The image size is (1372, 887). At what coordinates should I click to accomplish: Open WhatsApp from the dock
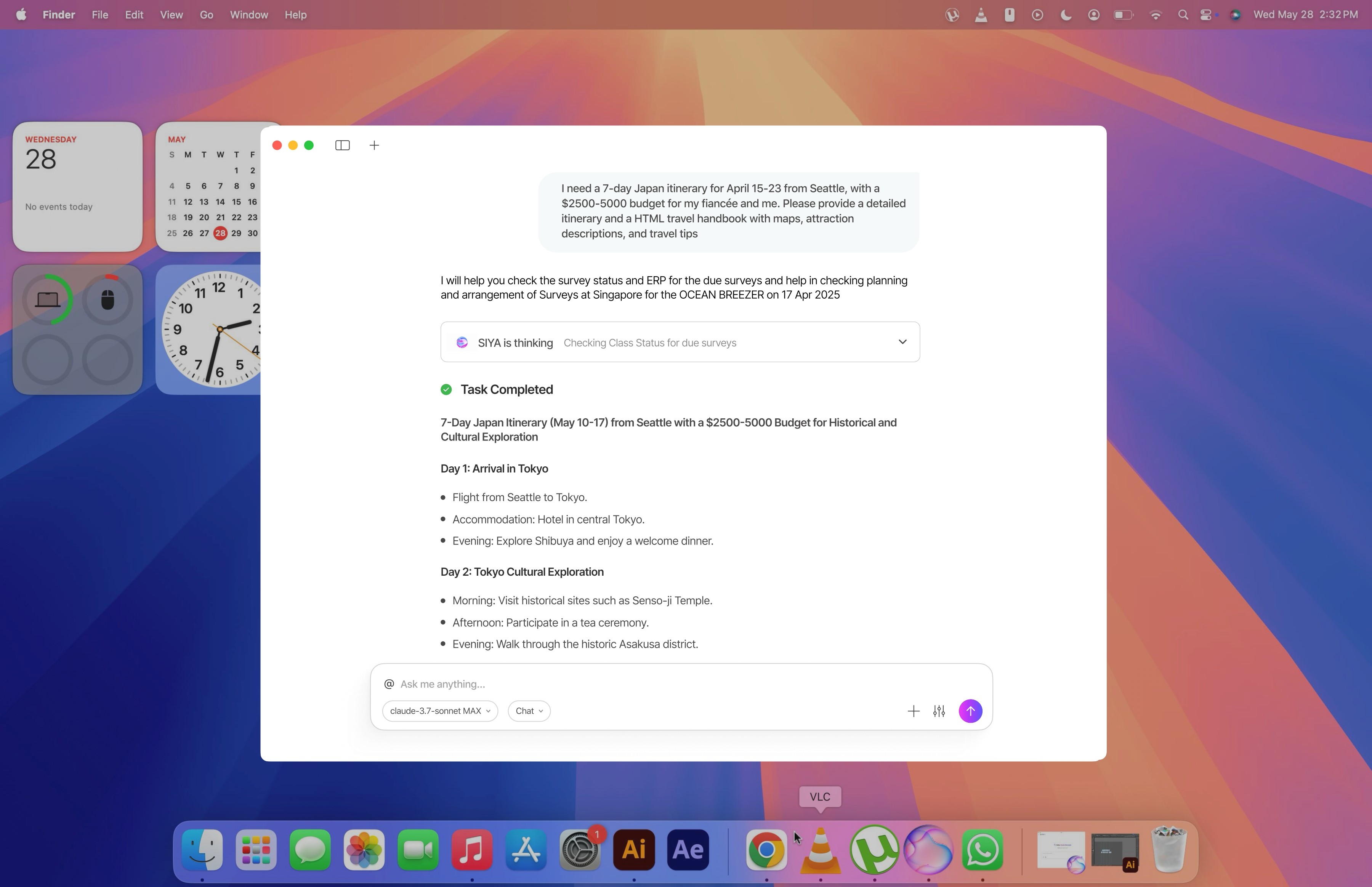pos(983,850)
